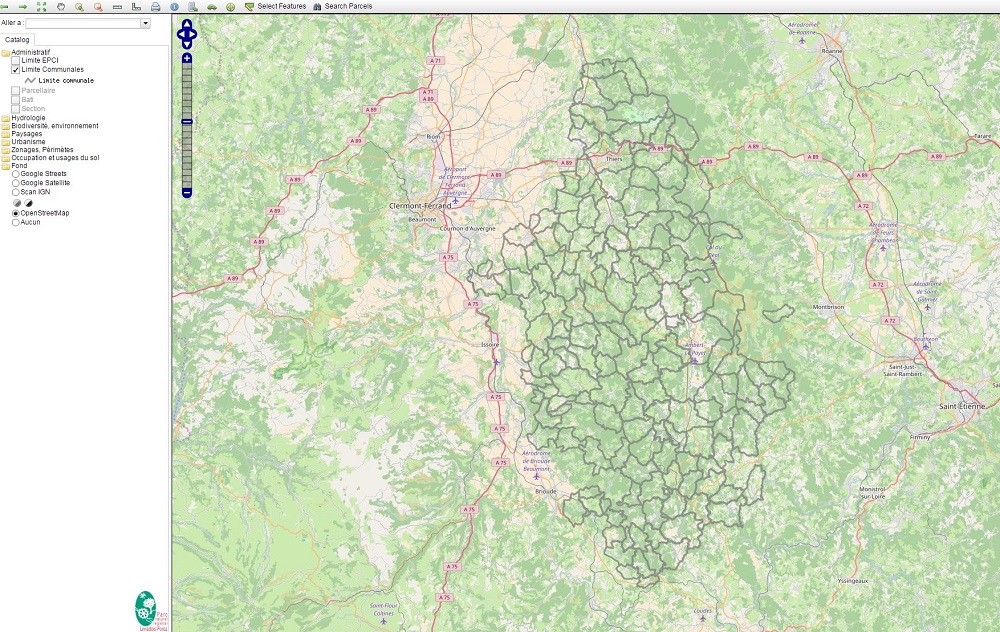Go to previous map extent with left arrow

[x=4, y=6]
